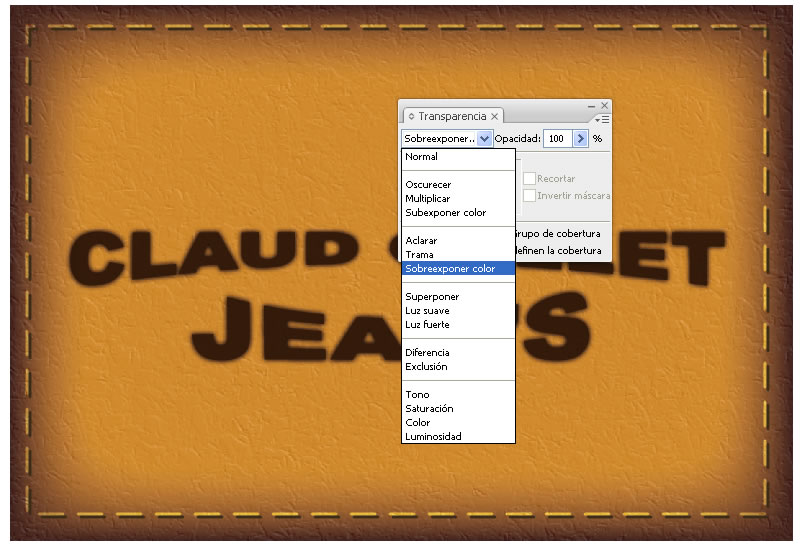Click the expand/collapse arrows on Transparencia tab
The image size is (801, 552).
click(411, 117)
